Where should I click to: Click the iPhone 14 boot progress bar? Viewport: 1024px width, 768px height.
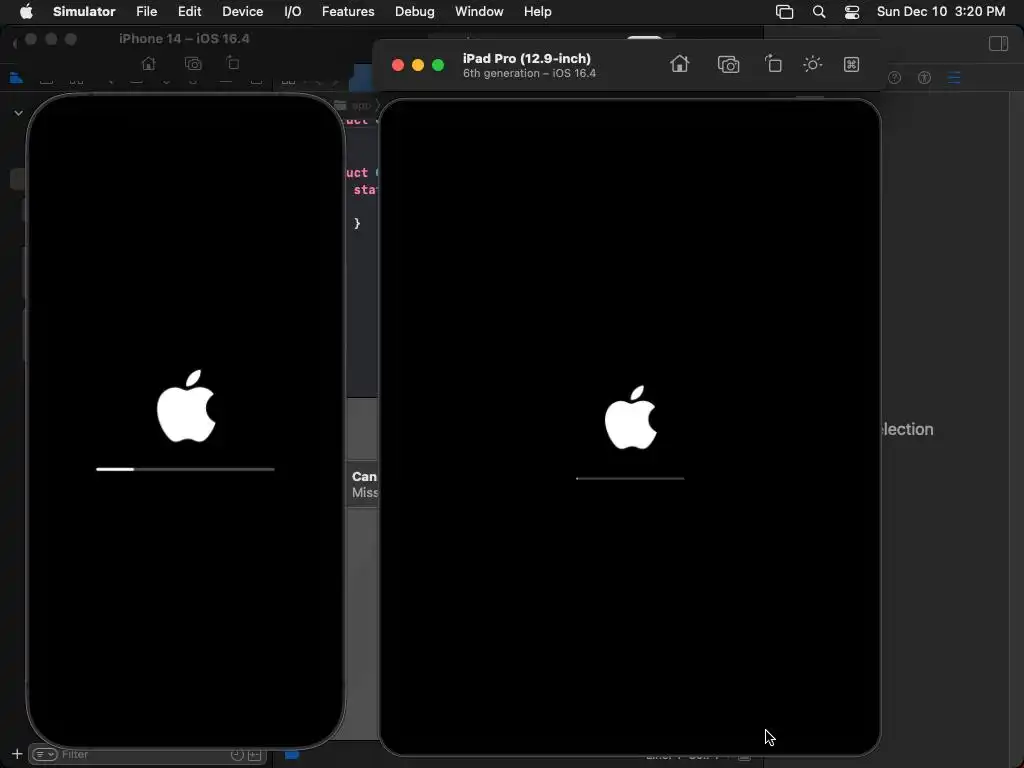pyautogui.click(x=185, y=469)
